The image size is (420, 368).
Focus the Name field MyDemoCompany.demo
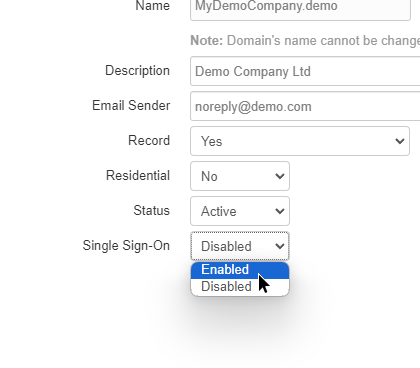300,7
